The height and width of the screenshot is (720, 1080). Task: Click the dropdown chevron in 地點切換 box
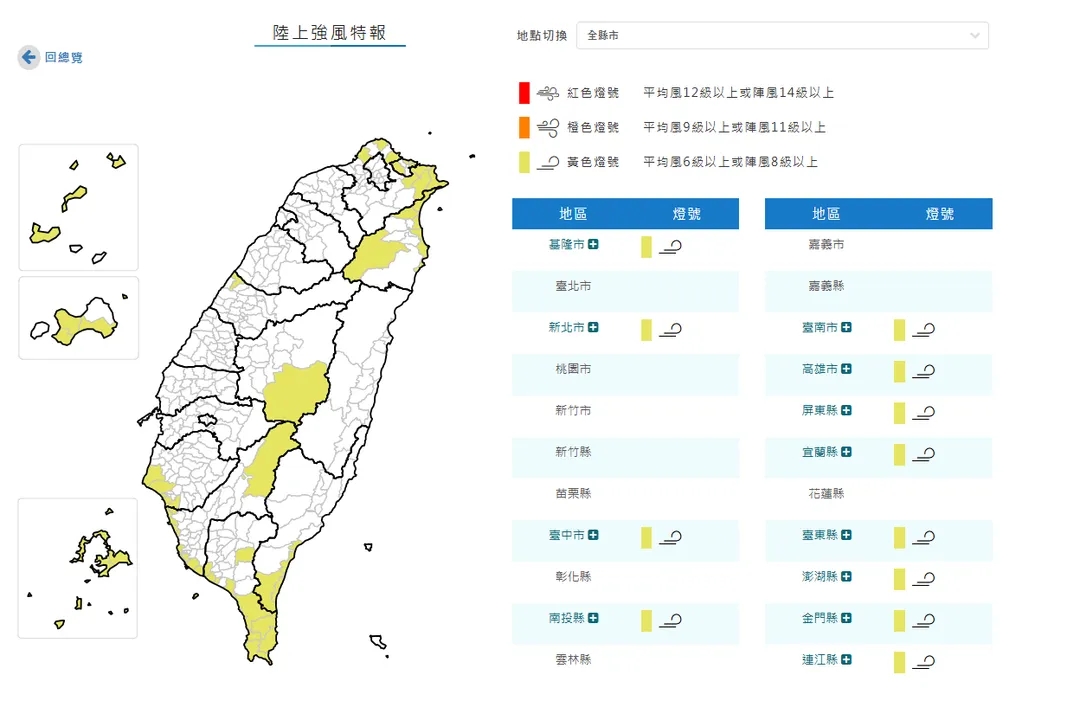(975, 35)
